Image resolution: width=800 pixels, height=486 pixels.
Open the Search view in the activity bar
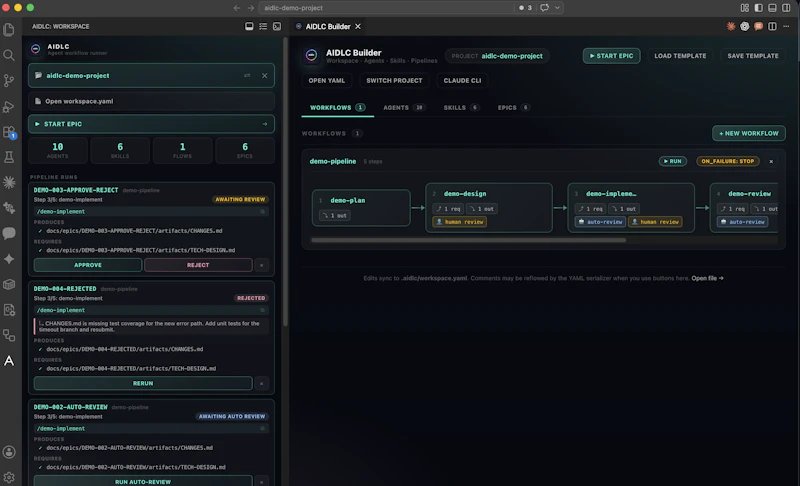[x=9, y=55]
